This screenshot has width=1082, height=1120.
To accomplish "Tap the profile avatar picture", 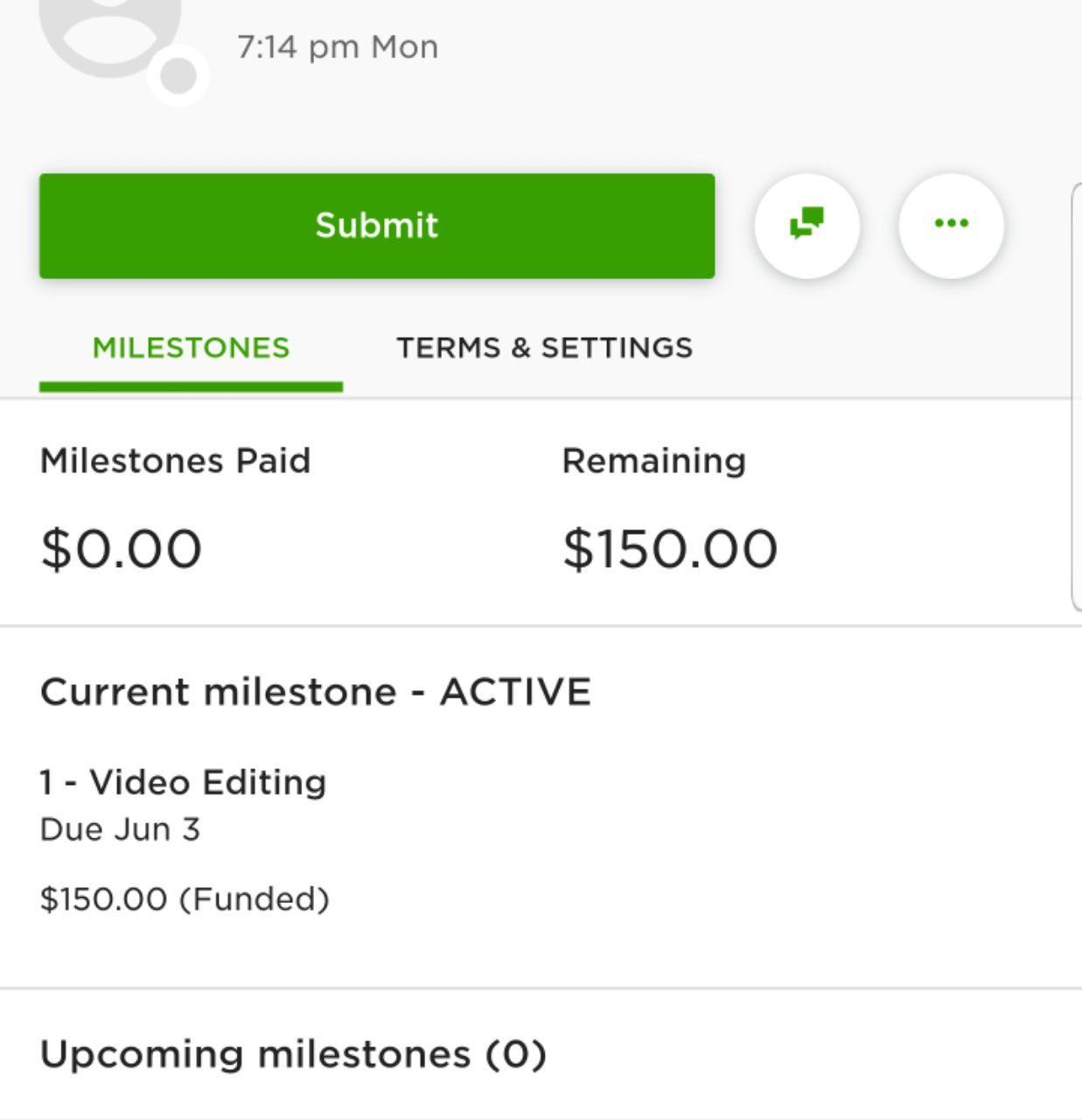I will [108, 35].
